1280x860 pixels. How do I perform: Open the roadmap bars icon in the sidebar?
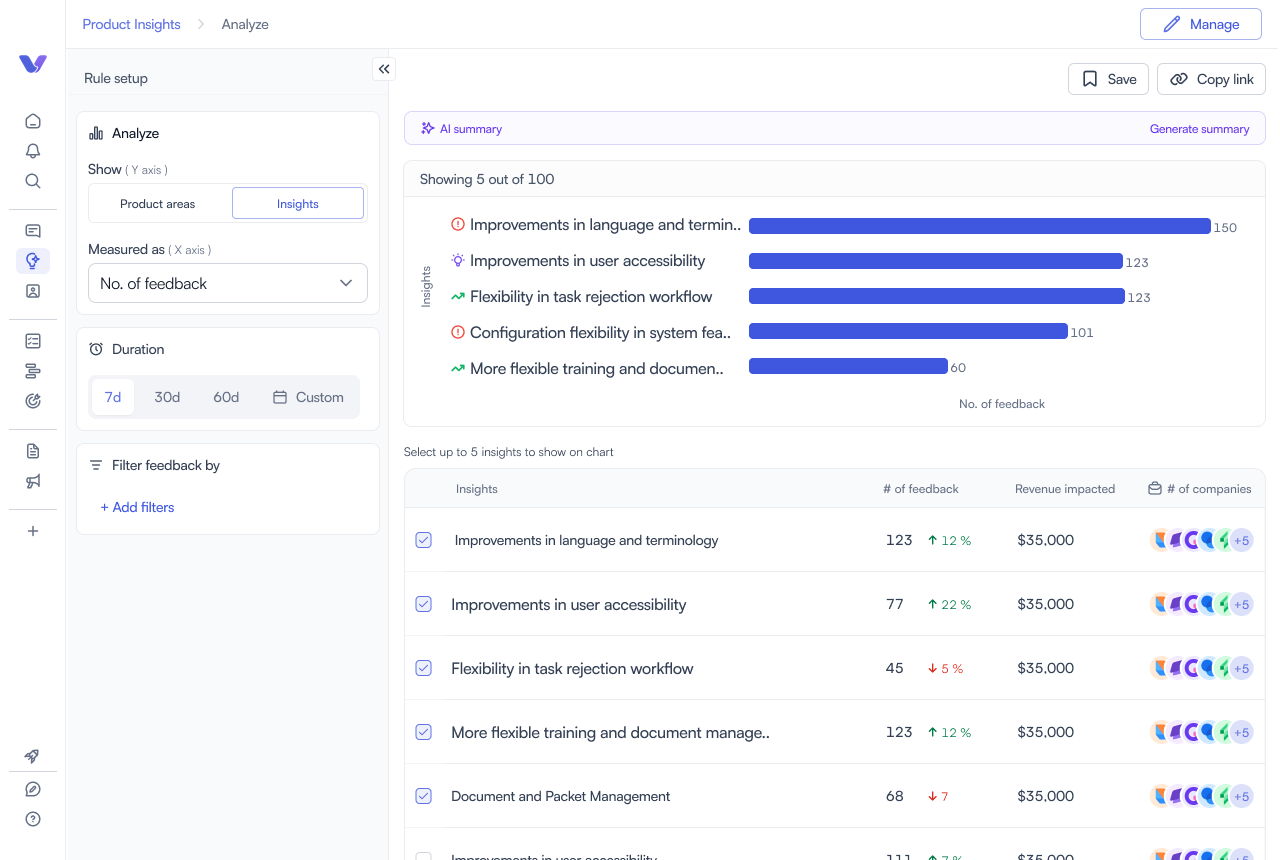coord(33,371)
